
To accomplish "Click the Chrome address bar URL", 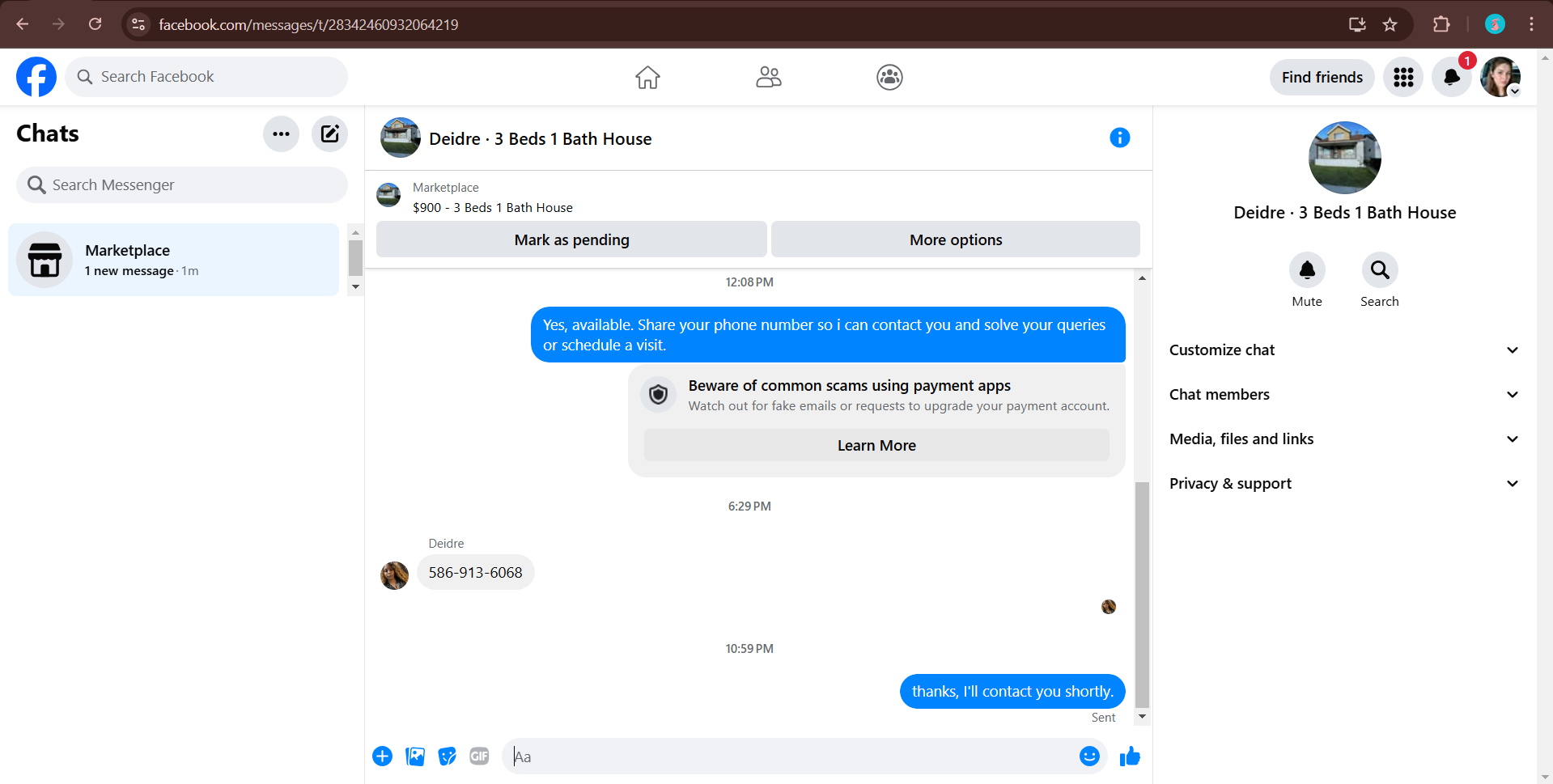I will click(x=308, y=24).
